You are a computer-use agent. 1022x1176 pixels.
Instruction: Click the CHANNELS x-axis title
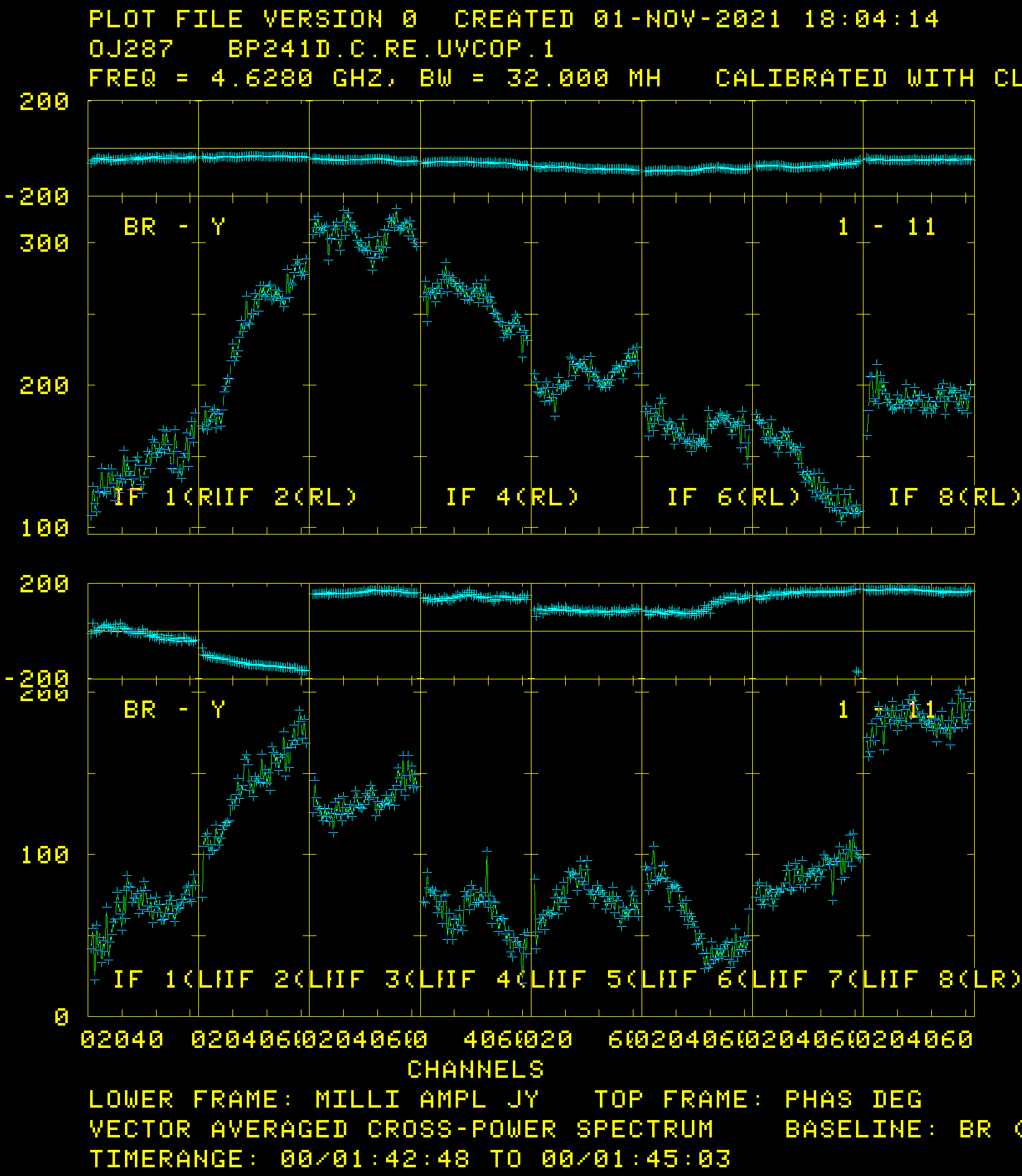(476, 1070)
